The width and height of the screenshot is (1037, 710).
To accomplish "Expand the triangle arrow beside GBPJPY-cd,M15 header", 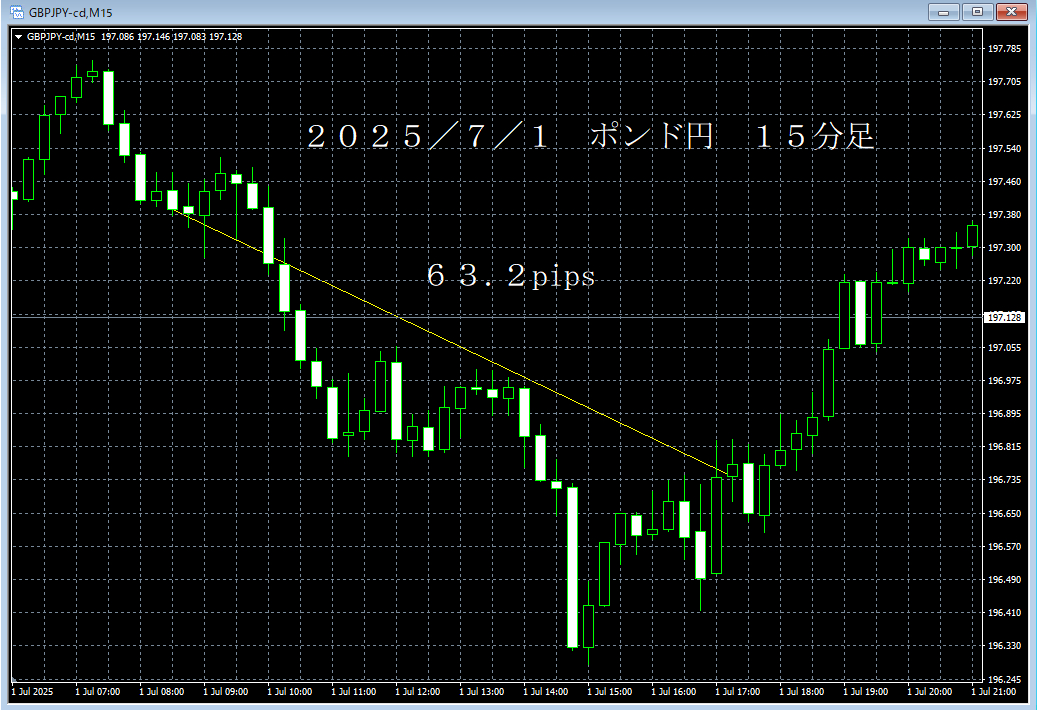I will [18, 37].
